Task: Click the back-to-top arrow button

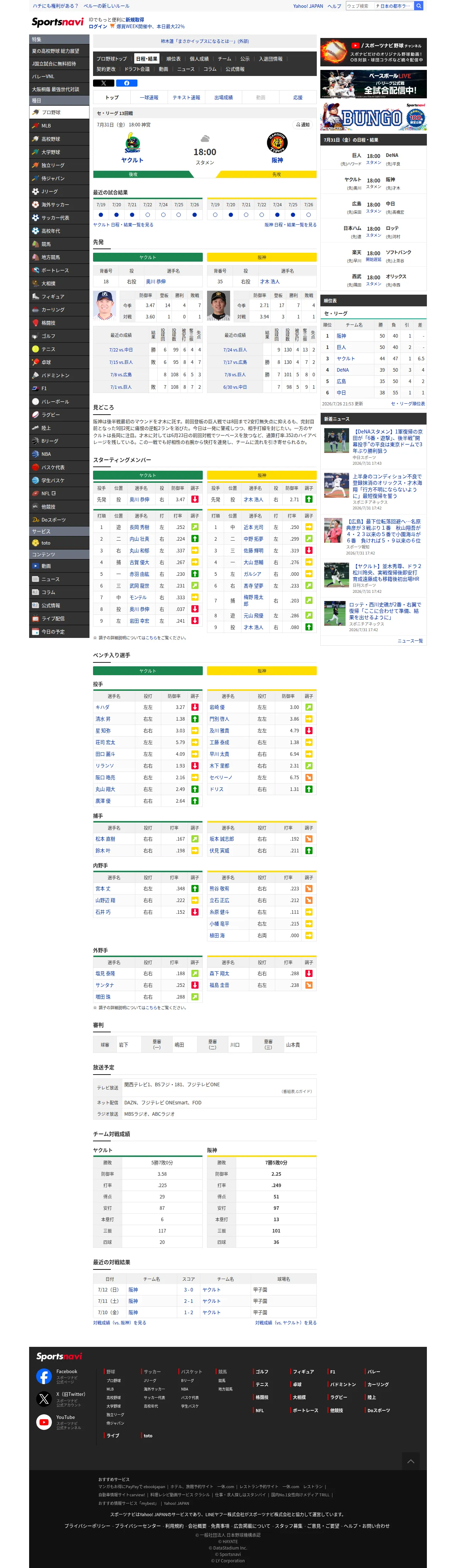Action: click(410, 1461)
